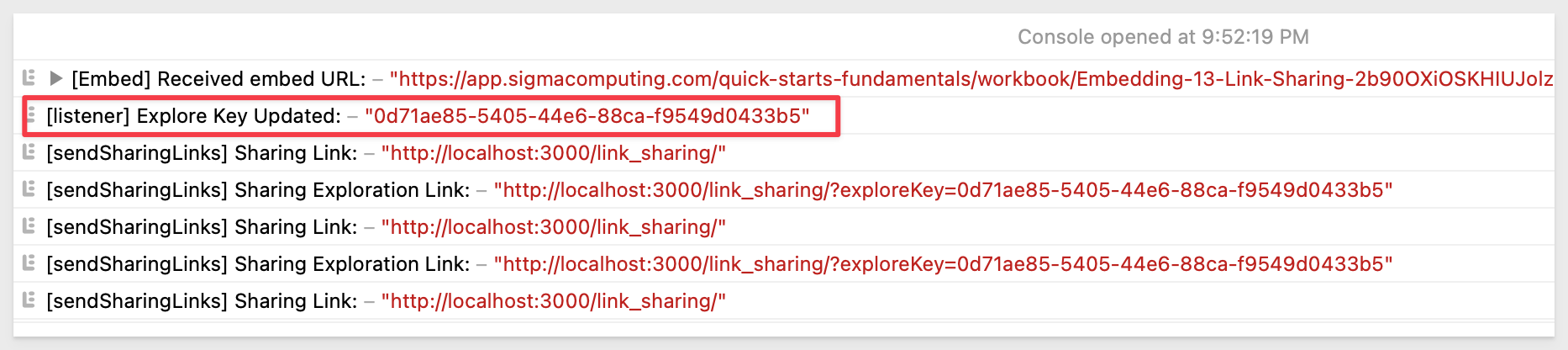Open the second exploreKey sharing exploration URL
This screenshot has width=1568, height=350.
pos(943,264)
